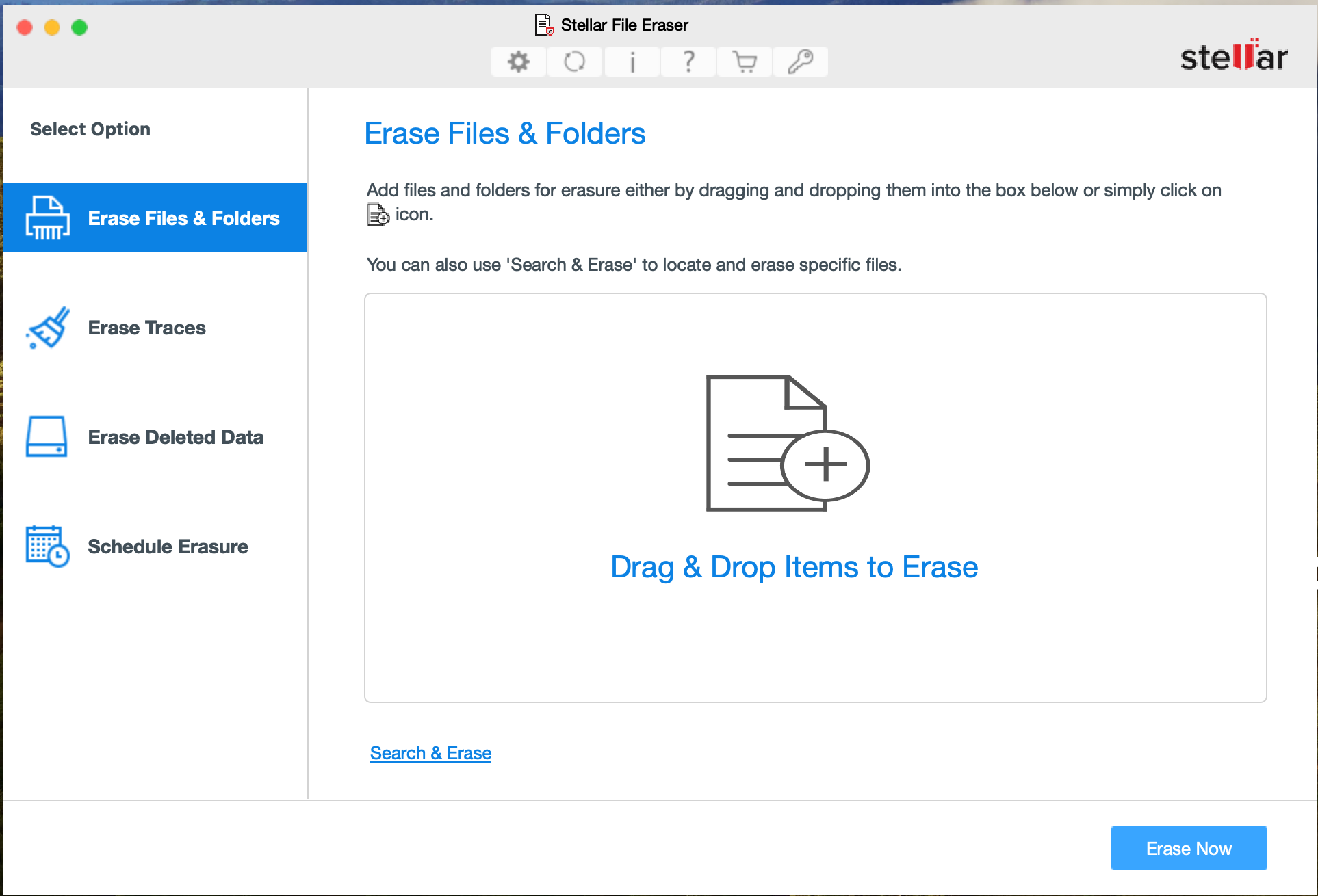Click the add-file icon in the instructions text

pos(378,215)
